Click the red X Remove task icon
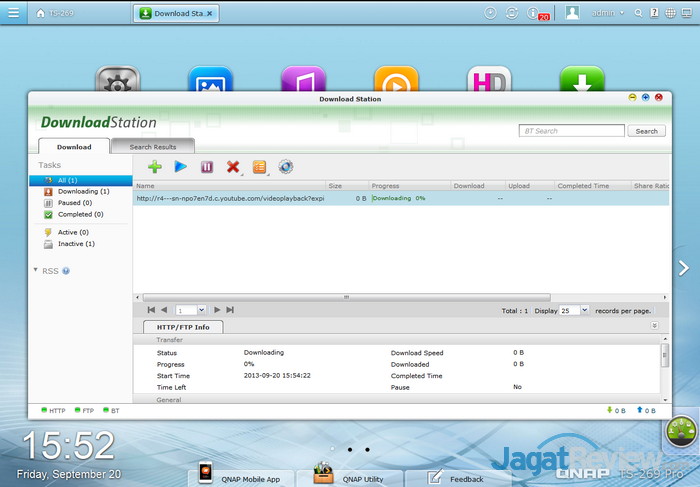Viewport: 700px width, 487px height. (233, 167)
